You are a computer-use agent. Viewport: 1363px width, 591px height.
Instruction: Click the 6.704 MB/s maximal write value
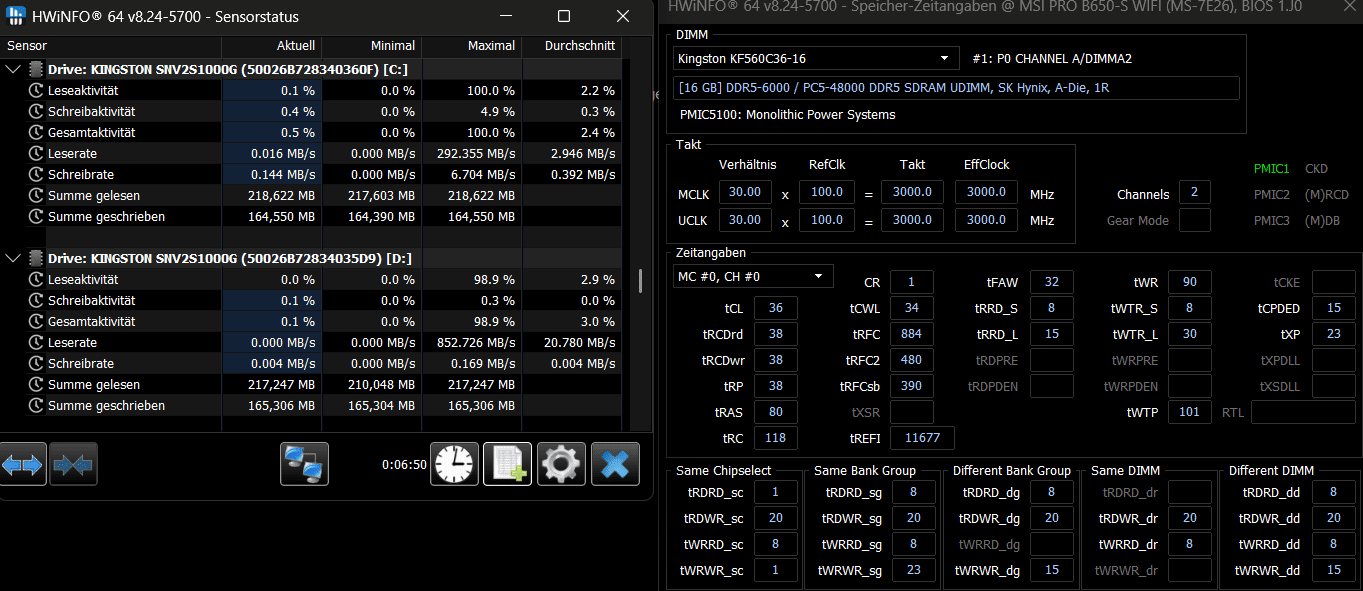point(483,174)
